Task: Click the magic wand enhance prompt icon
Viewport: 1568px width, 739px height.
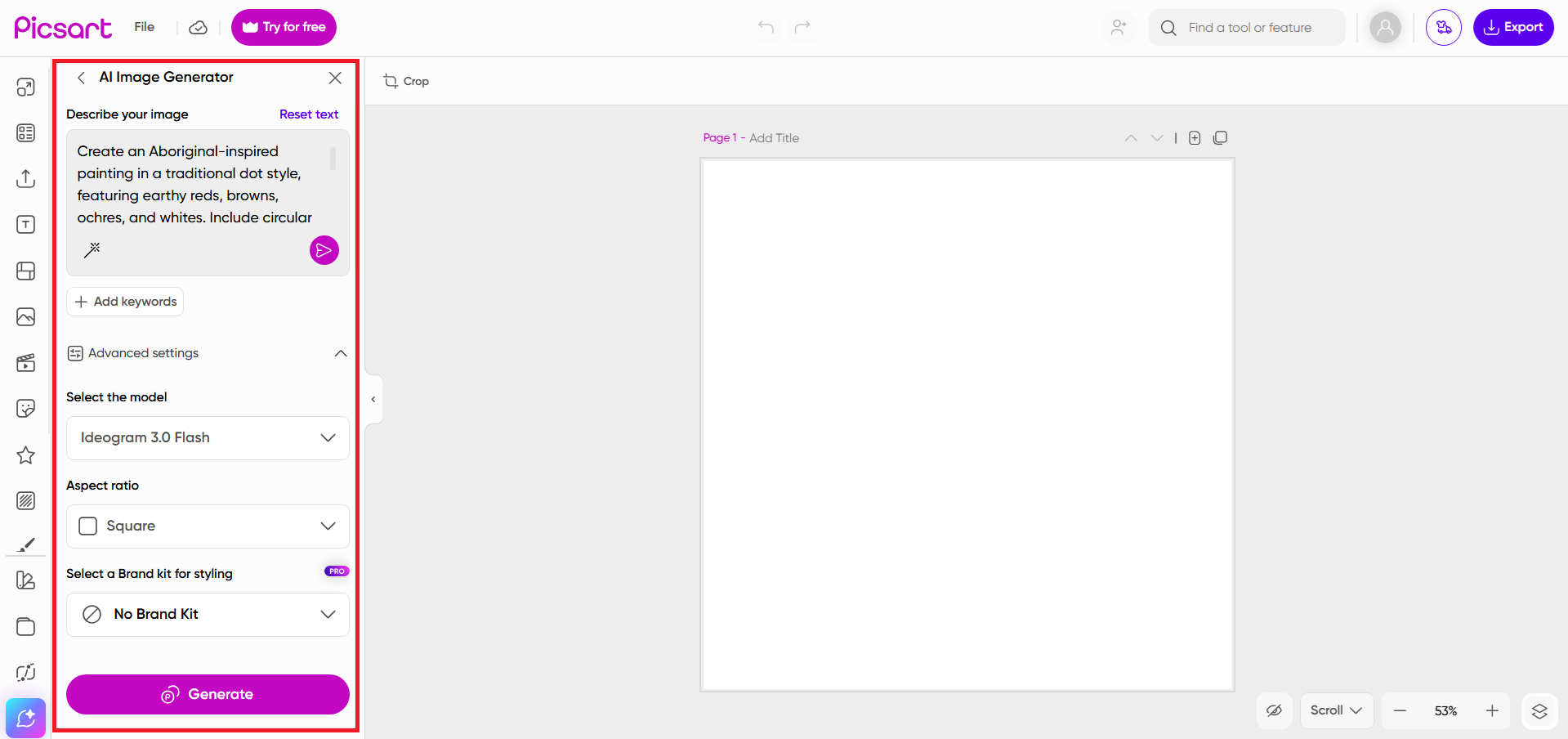Action: click(x=92, y=249)
